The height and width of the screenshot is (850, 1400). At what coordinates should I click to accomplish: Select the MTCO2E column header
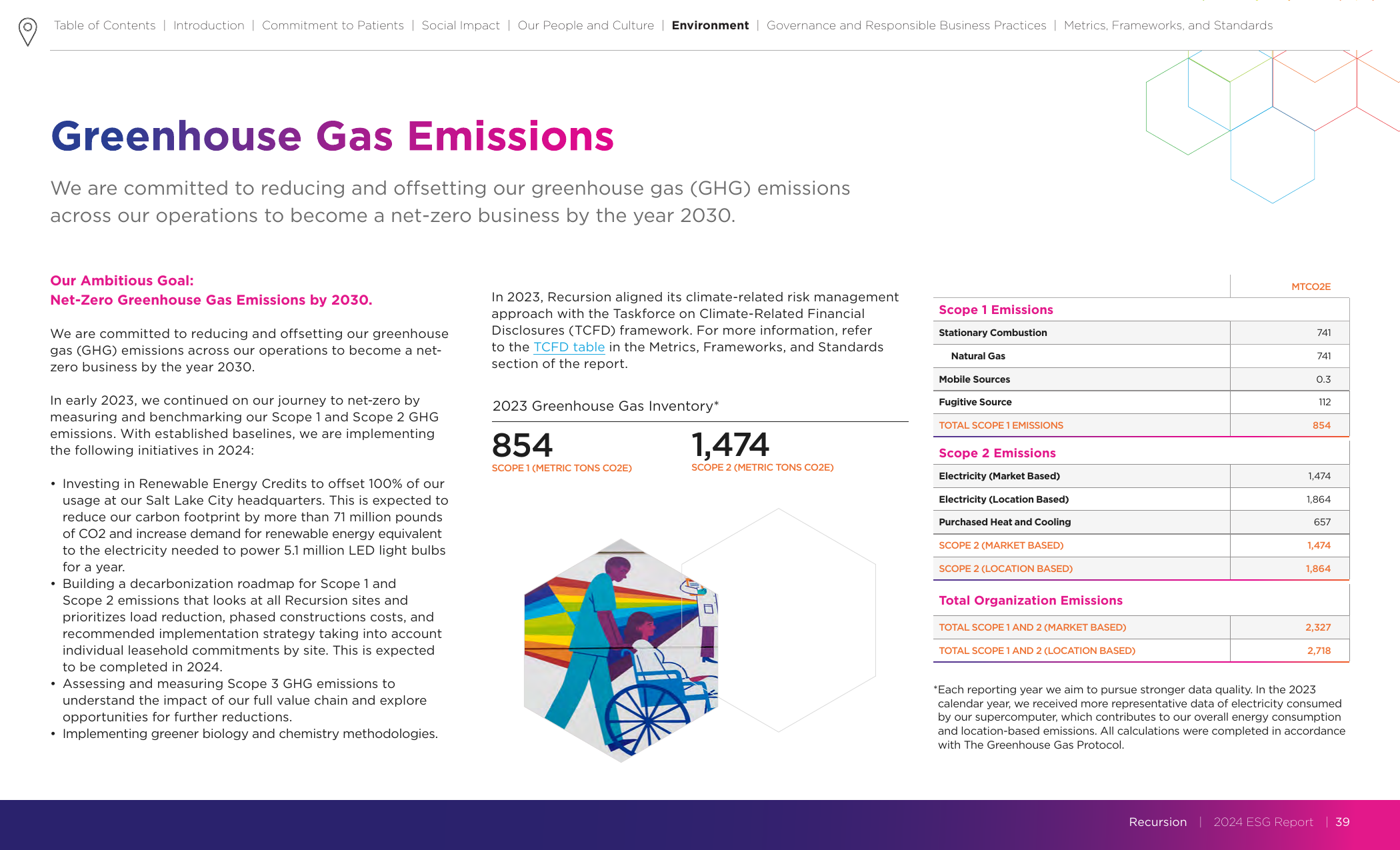1311,287
